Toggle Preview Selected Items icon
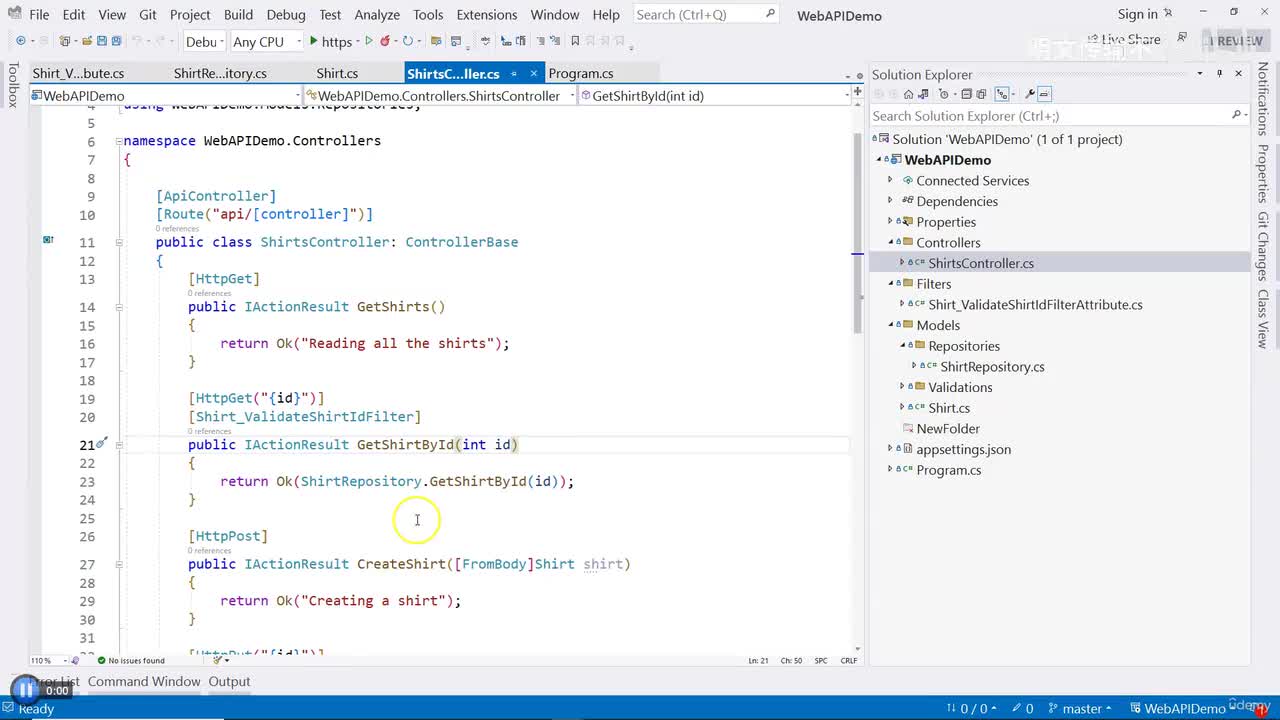This screenshot has height=720, width=1280. [1045, 94]
